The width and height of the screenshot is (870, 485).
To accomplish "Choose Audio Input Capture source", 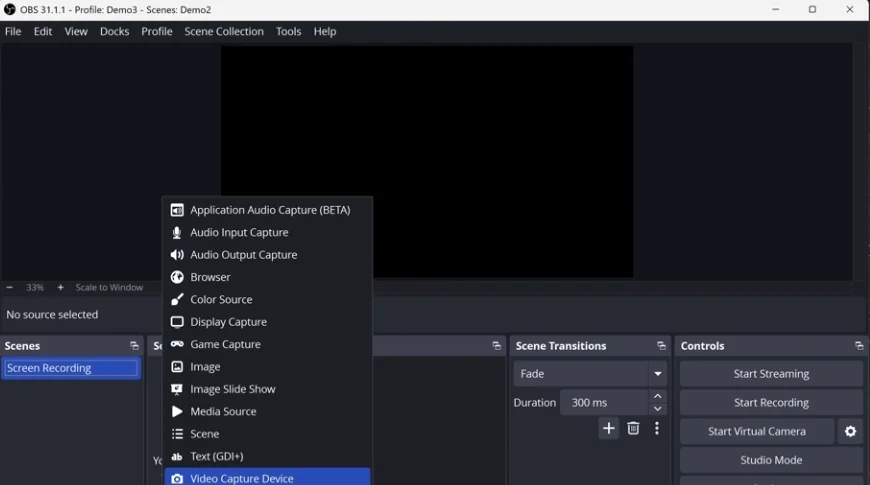I will pyautogui.click(x=267, y=233).
